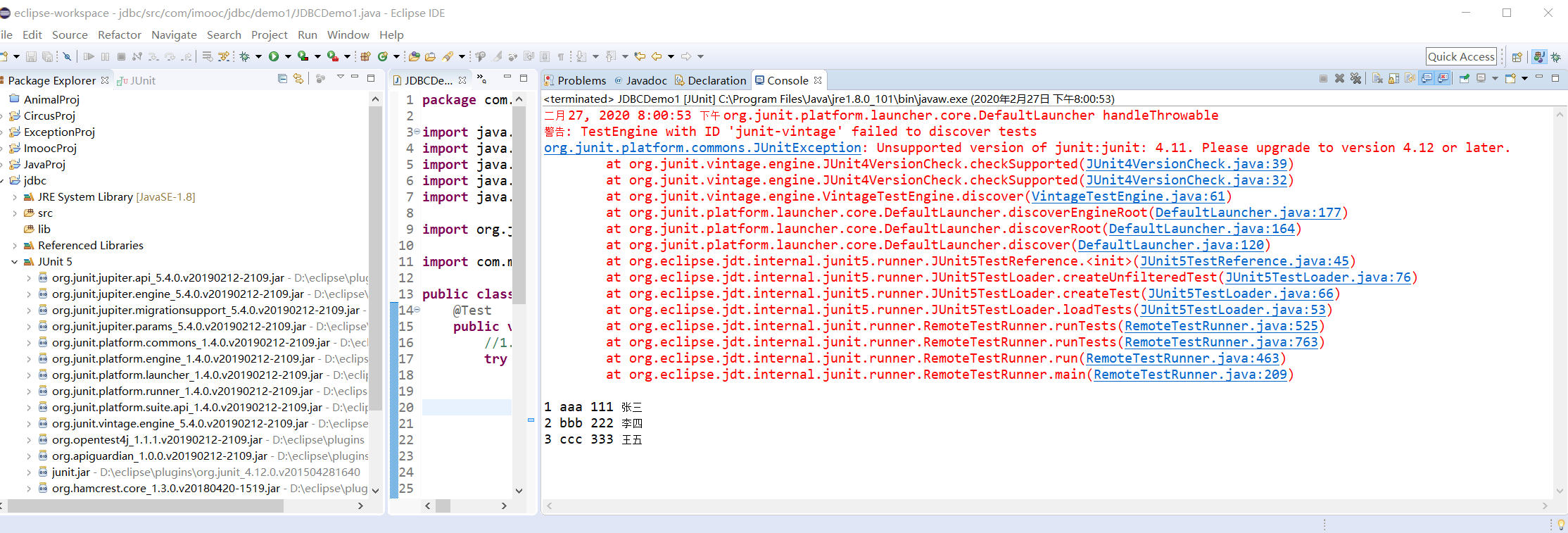Screen dimensions: 1568x533
Task: Toggle Word Wrap in Console
Action: click(x=1410, y=78)
